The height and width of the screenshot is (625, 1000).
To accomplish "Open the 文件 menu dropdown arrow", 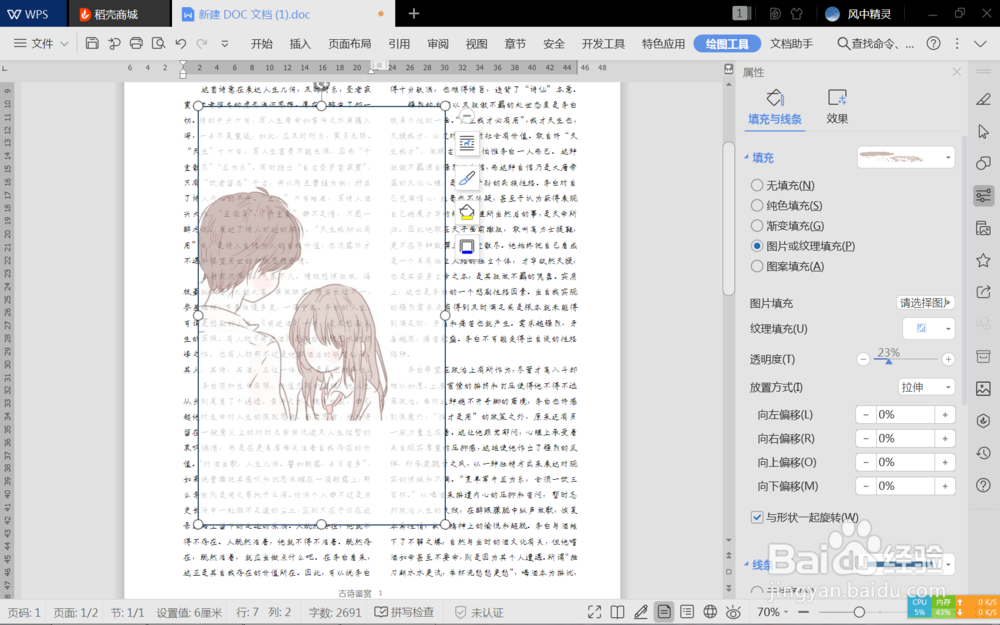I will click(64, 44).
